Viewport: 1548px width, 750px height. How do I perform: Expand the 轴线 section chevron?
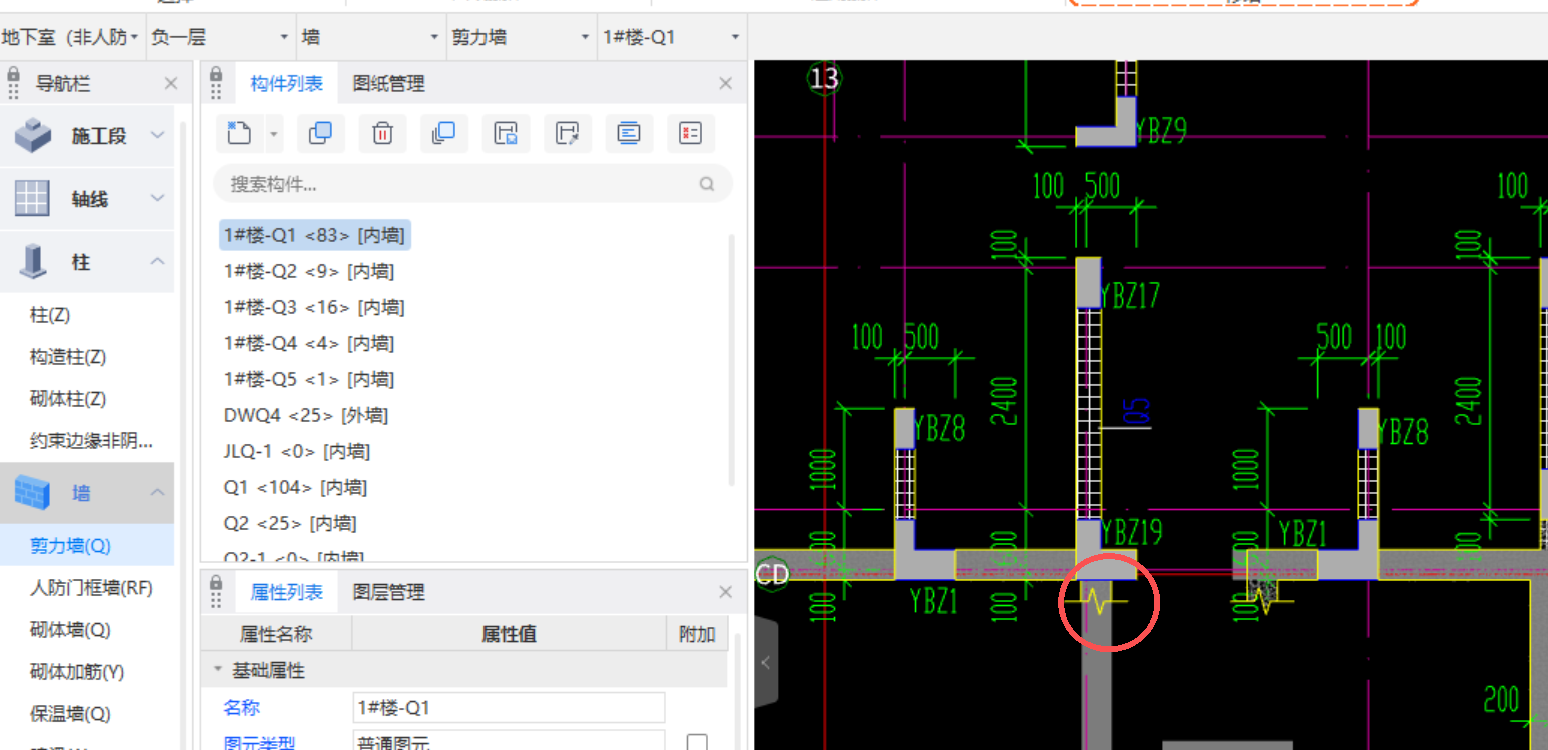pyautogui.click(x=157, y=198)
